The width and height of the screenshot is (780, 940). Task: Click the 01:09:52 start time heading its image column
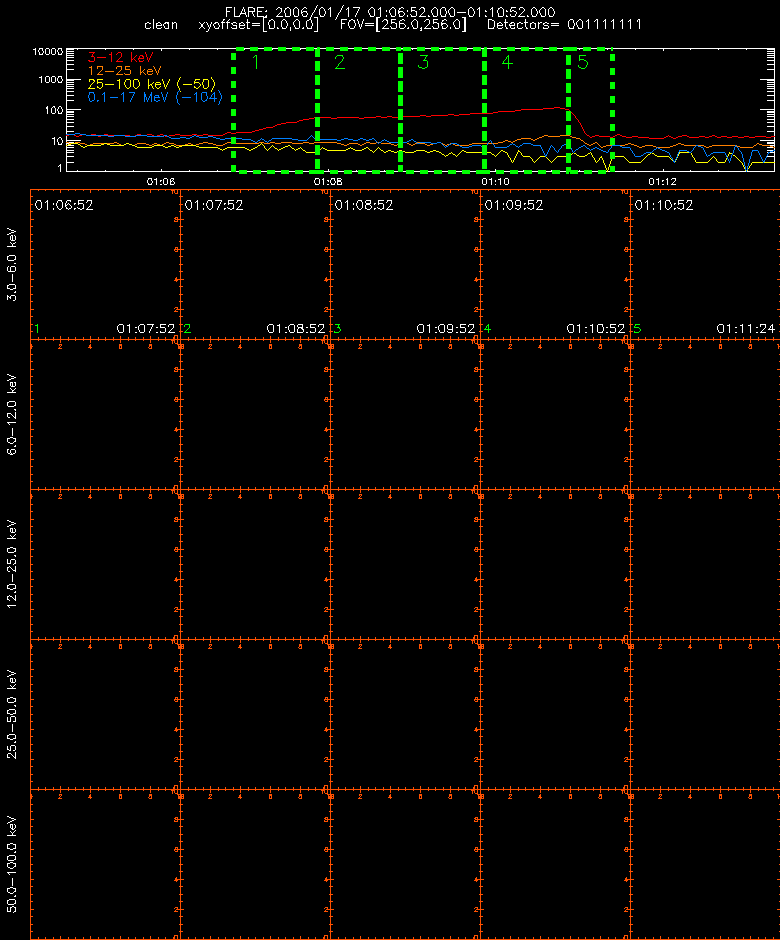(x=514, y=206)
